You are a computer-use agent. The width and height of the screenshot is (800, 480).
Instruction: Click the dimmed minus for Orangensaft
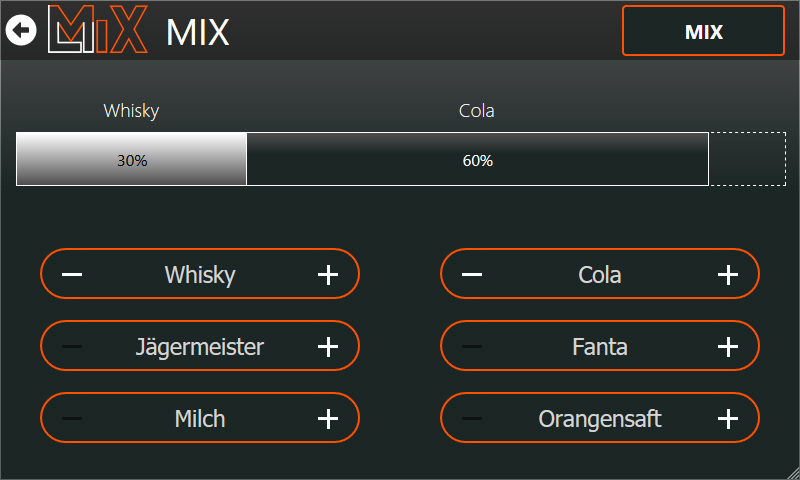coord(472,419)
